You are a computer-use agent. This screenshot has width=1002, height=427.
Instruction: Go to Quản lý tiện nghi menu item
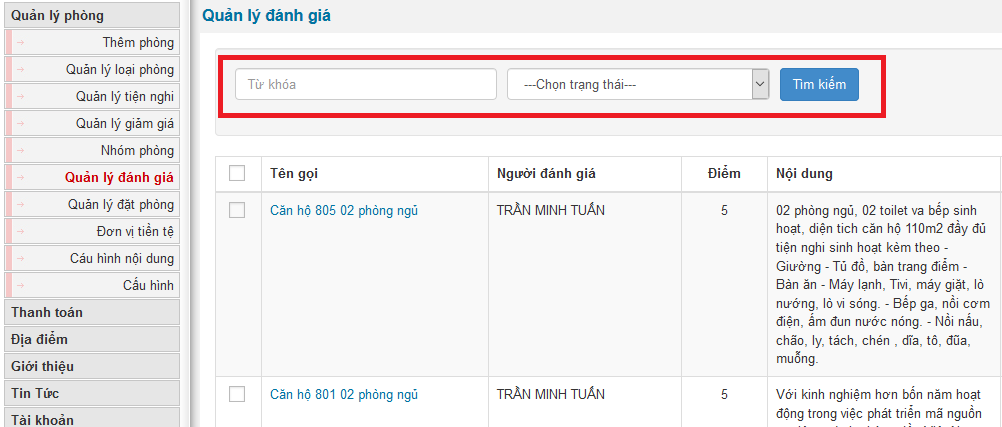click(125, 97)
